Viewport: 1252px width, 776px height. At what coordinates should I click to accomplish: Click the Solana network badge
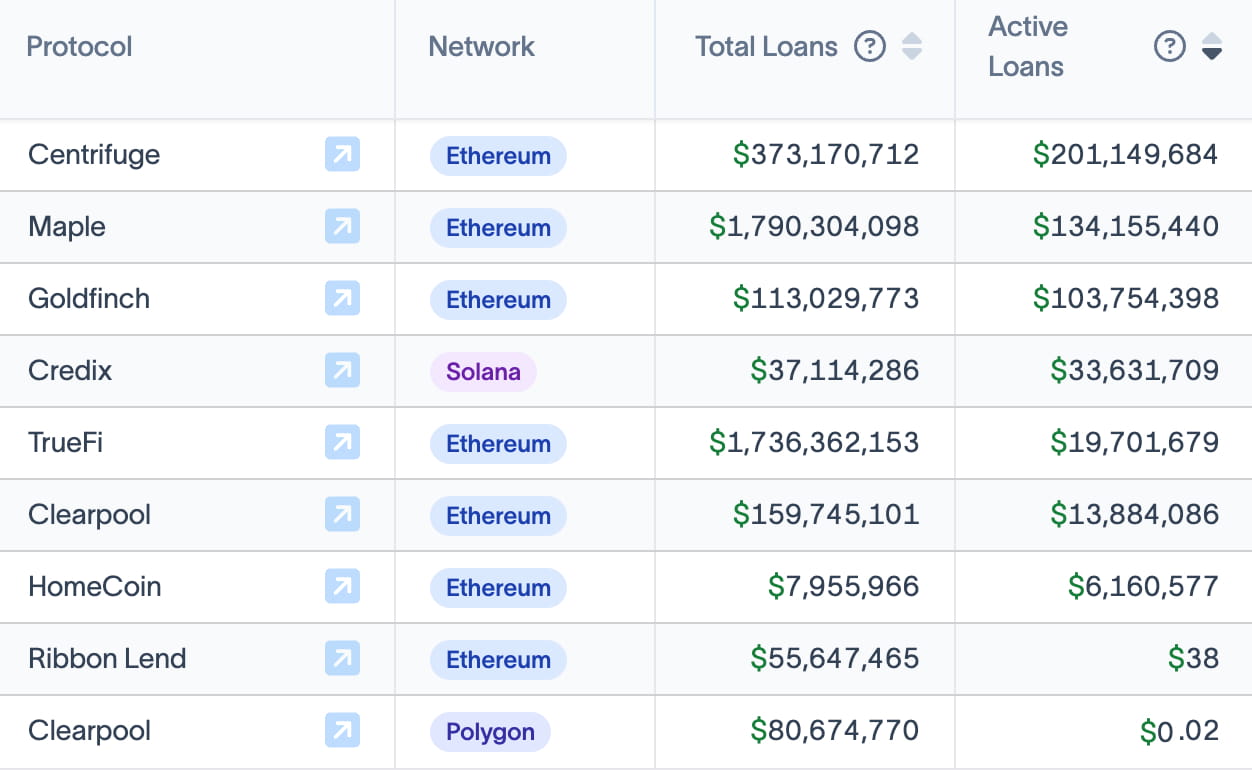pyautogui.click(x=483, y=372)
